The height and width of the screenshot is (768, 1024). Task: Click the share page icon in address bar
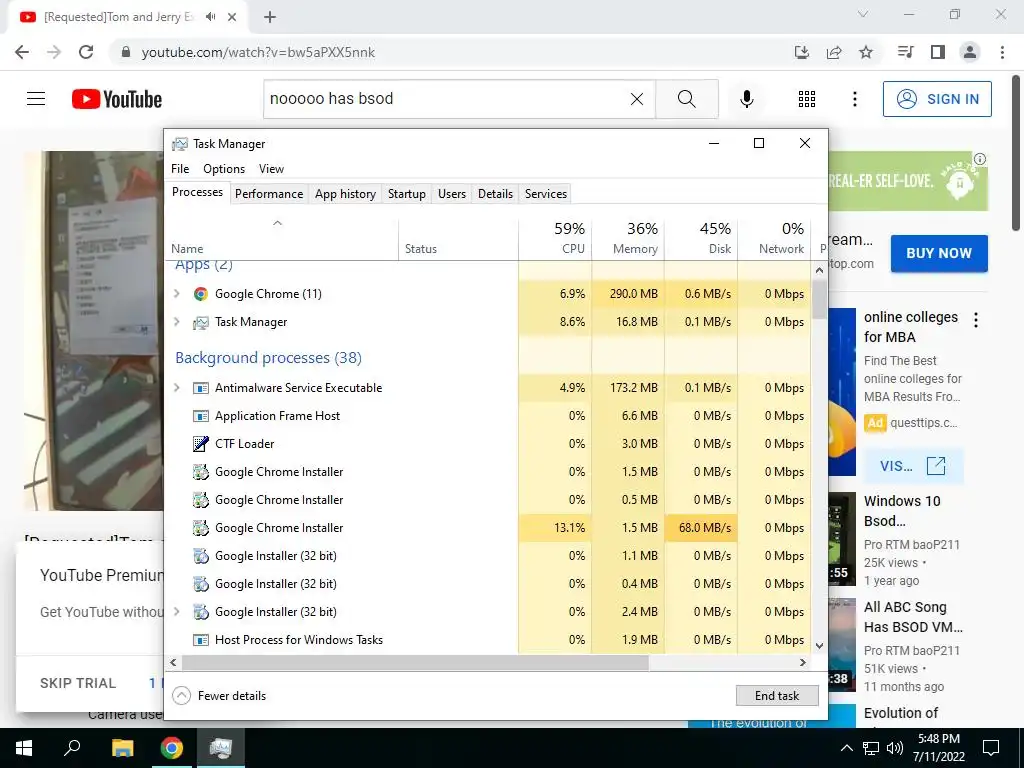click(834, 52)
